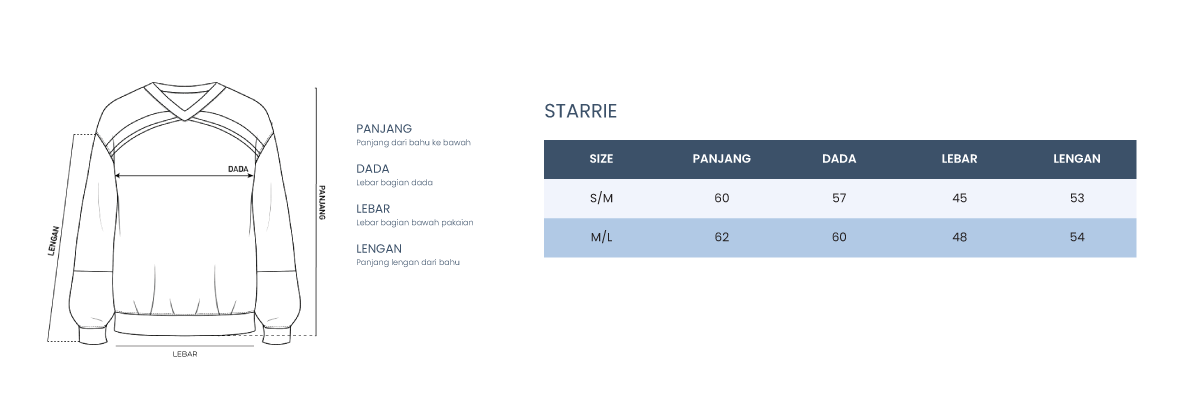Click 'Lebar bagian bawah pakaian' description
The width and height of the screenshot is (1200, 400).
pyautogui.click(x=414, y=223)
